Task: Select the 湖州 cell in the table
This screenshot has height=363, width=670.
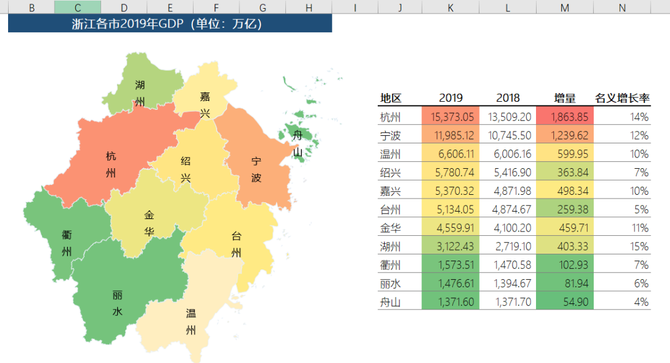Action: [400, 246]
